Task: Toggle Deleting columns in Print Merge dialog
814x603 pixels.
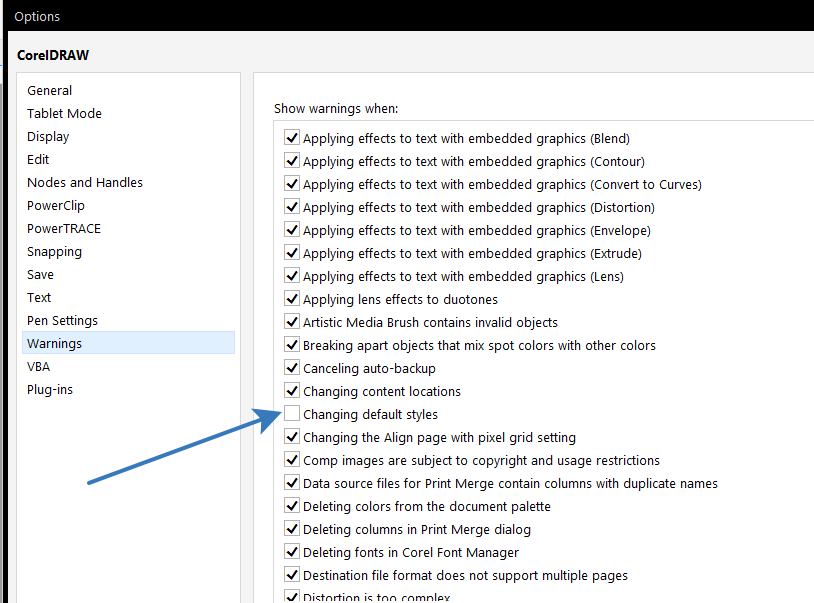Action: (292, 529)
